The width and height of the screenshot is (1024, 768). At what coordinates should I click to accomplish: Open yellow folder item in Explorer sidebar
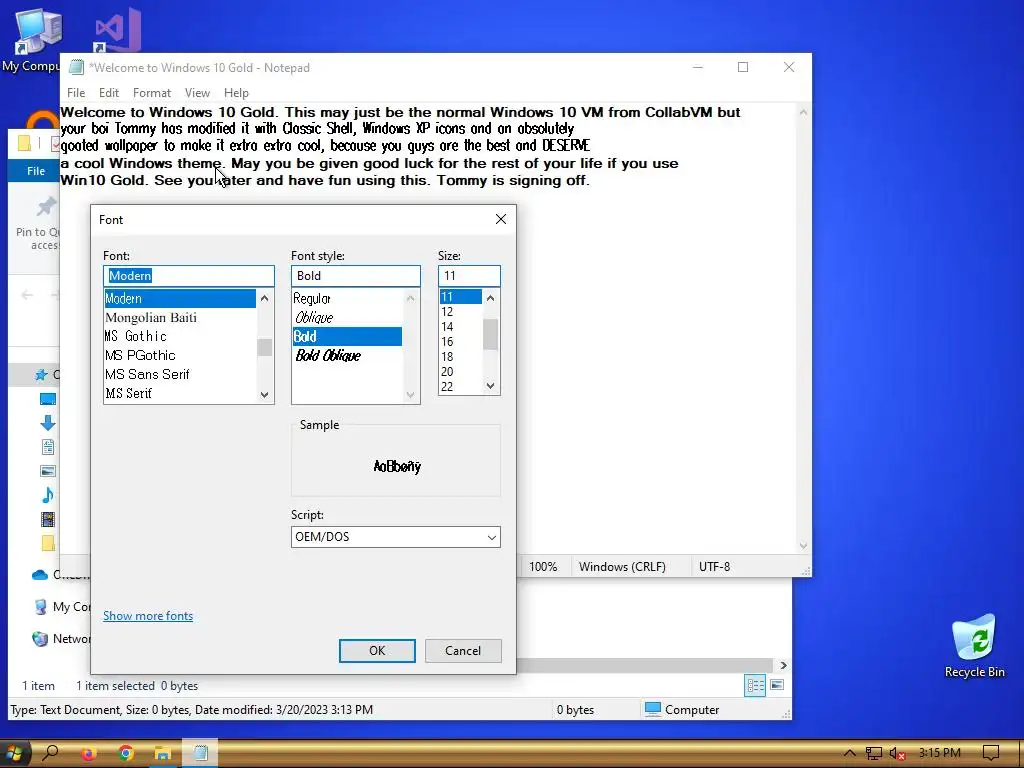pos(48,543)
